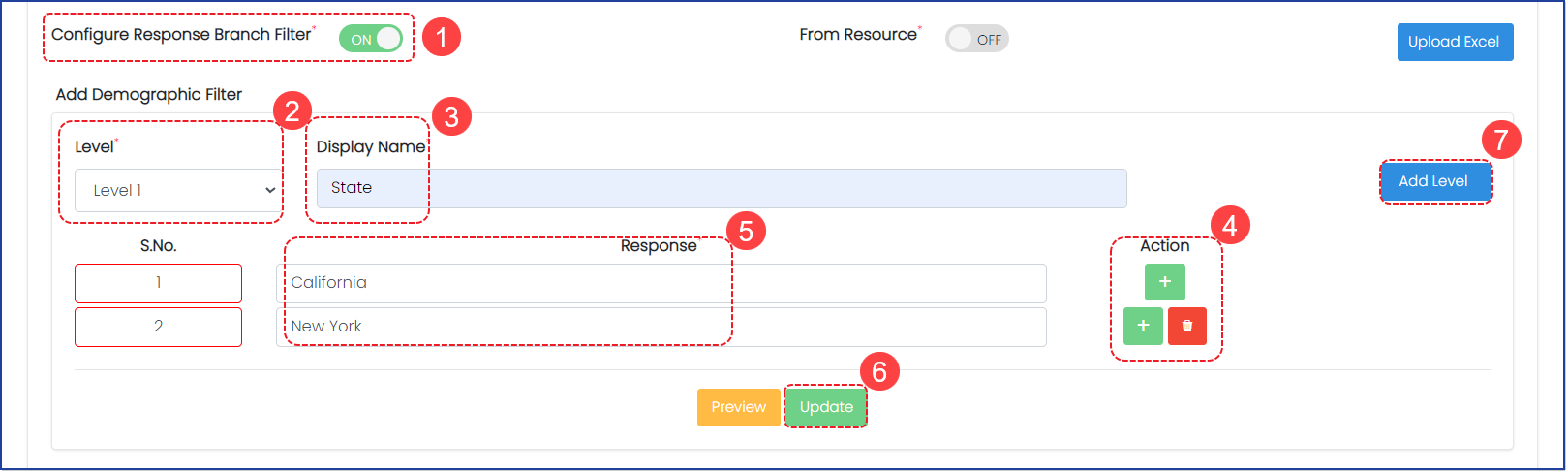1568x473 pixels.
Task: Click the From Resource label text
Action: [x=857, y=35]
